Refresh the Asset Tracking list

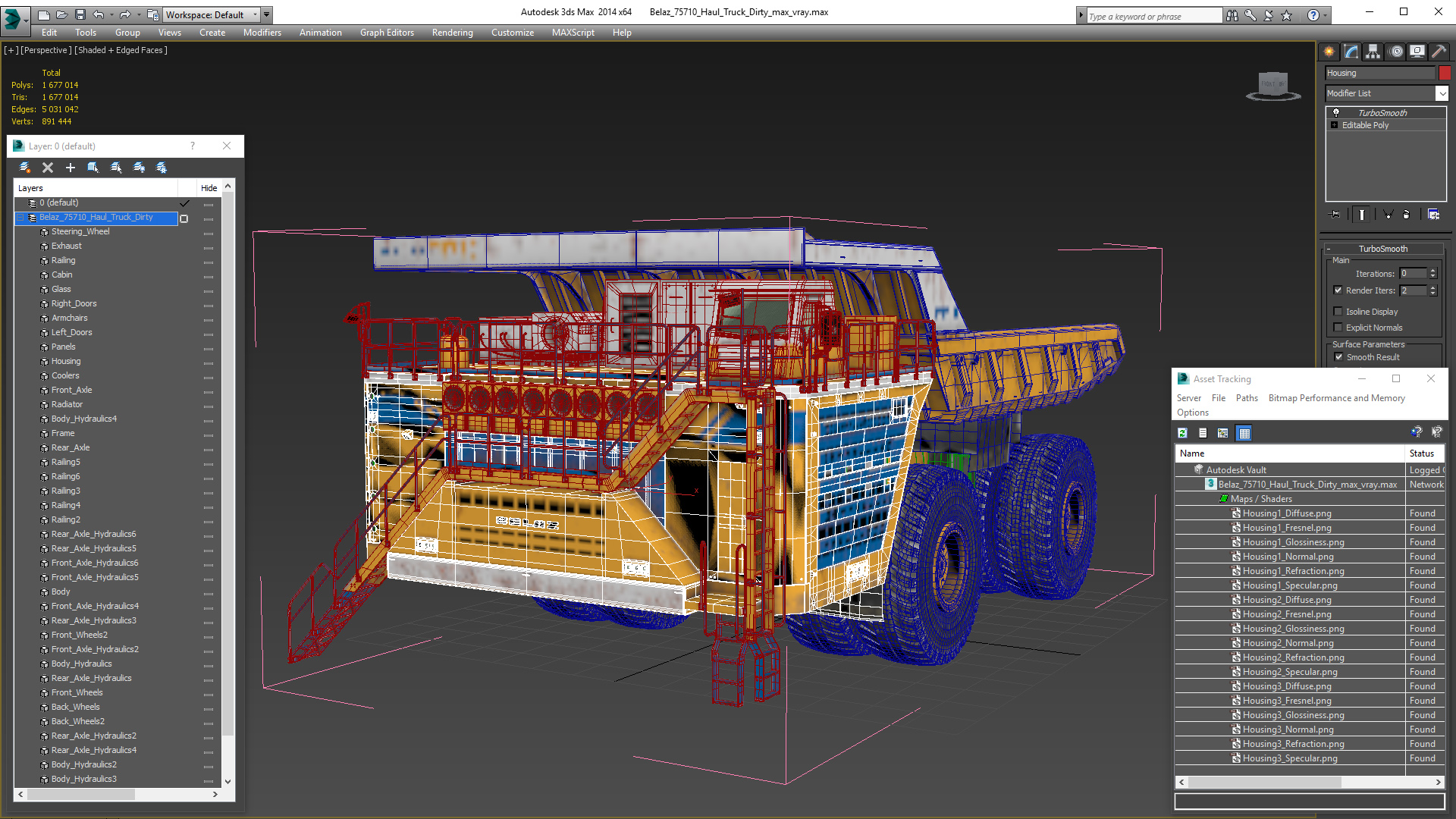1182,433
